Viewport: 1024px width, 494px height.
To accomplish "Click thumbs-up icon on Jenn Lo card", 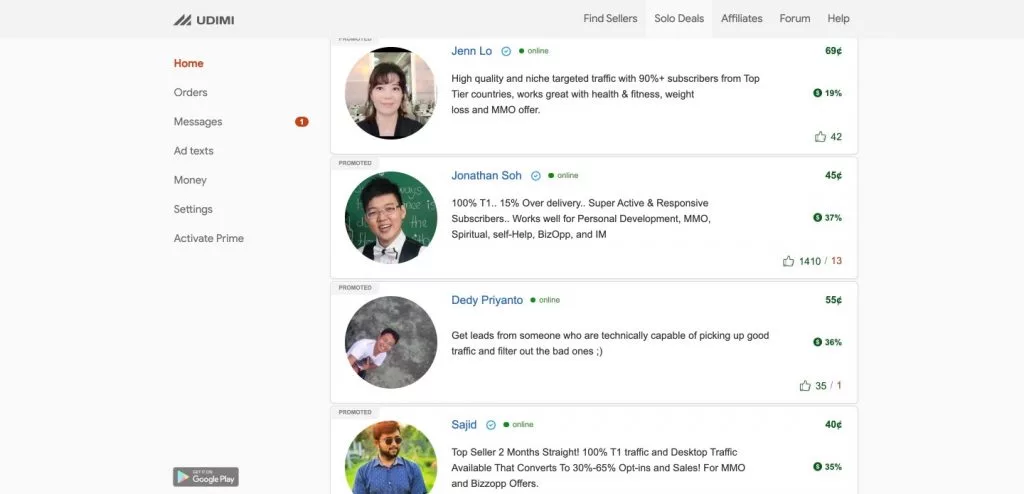I will tap(820, 137).
